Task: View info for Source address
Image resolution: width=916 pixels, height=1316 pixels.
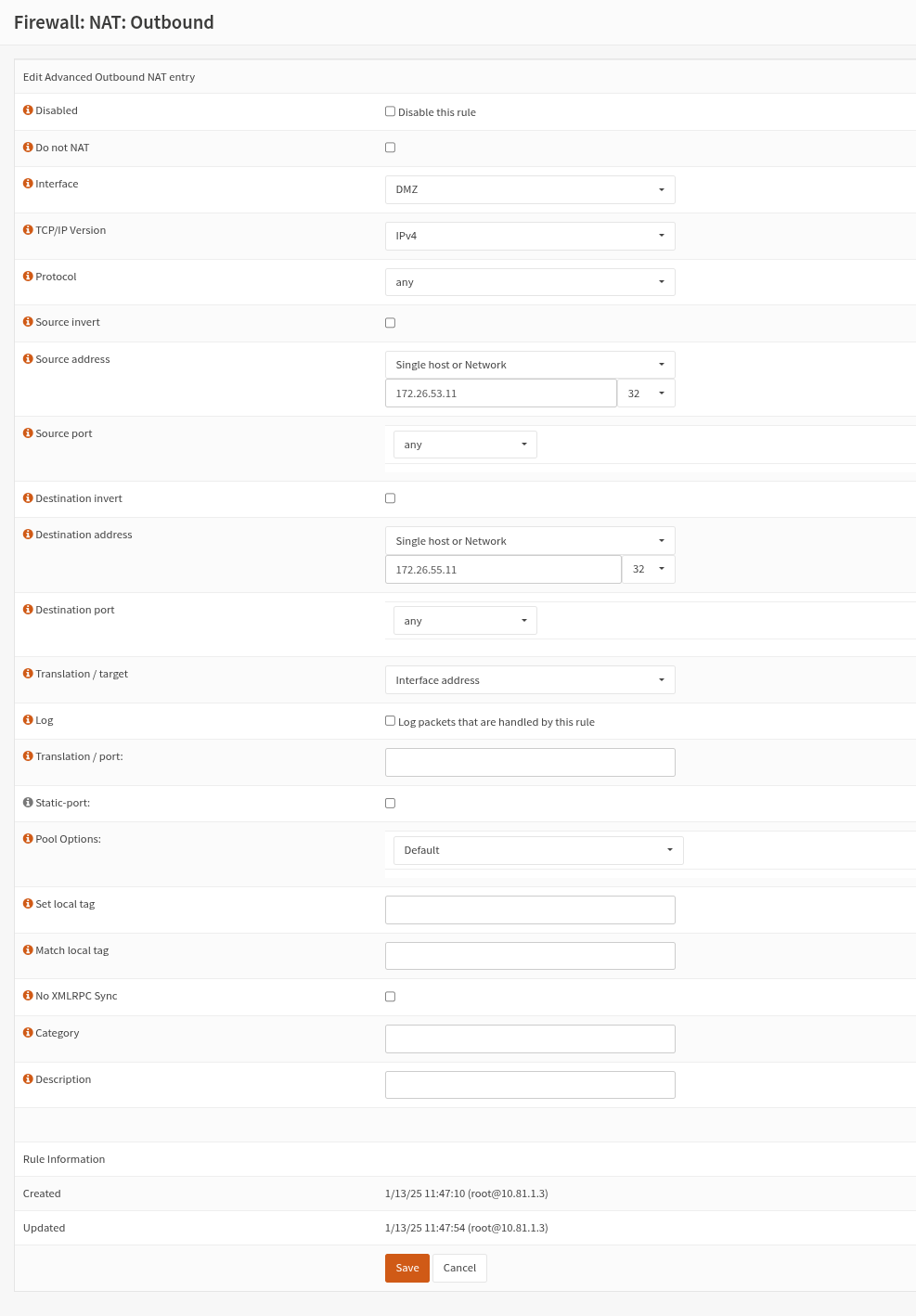Action: pos(27,358)
